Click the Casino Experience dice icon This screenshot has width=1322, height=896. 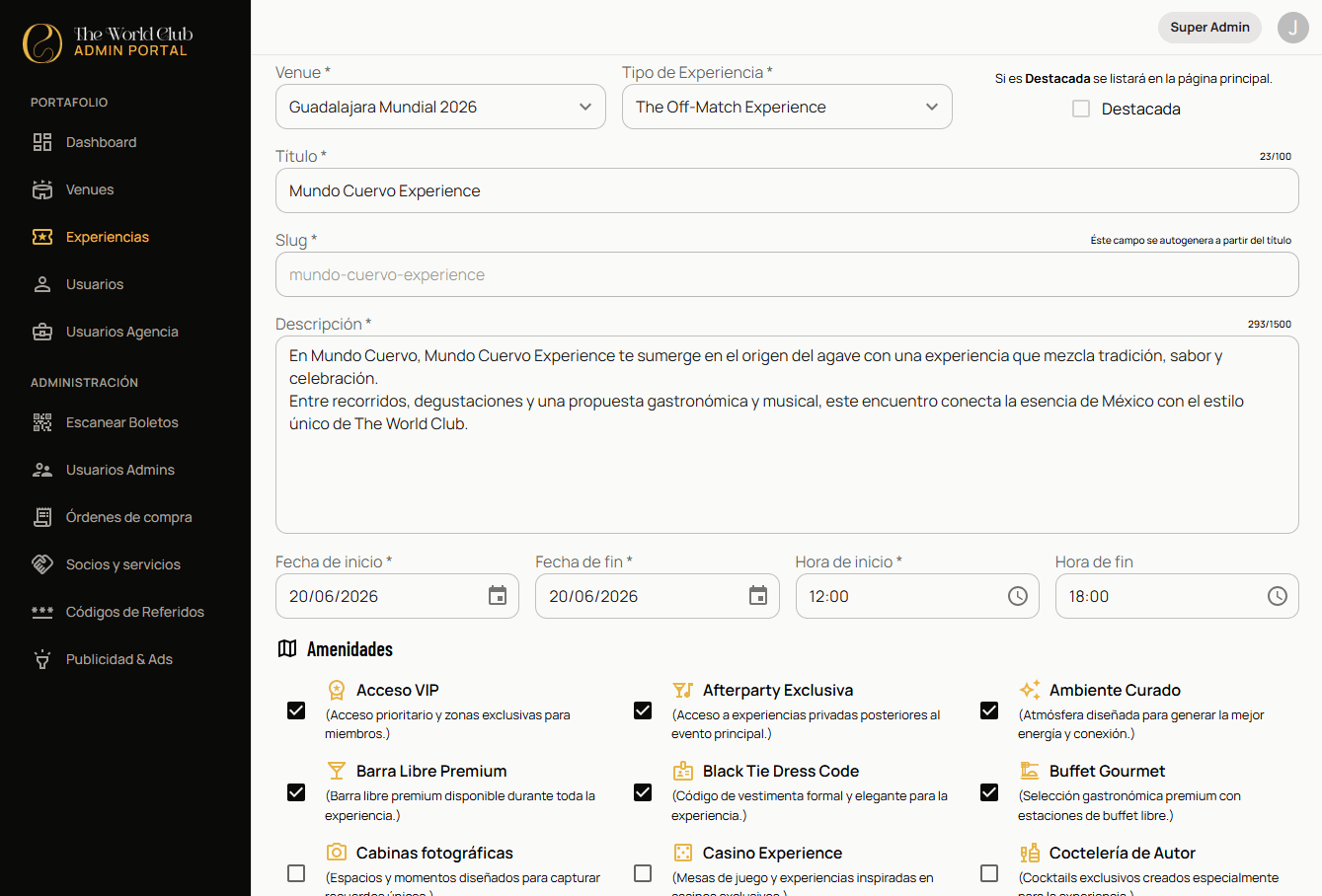click(683, 852)
